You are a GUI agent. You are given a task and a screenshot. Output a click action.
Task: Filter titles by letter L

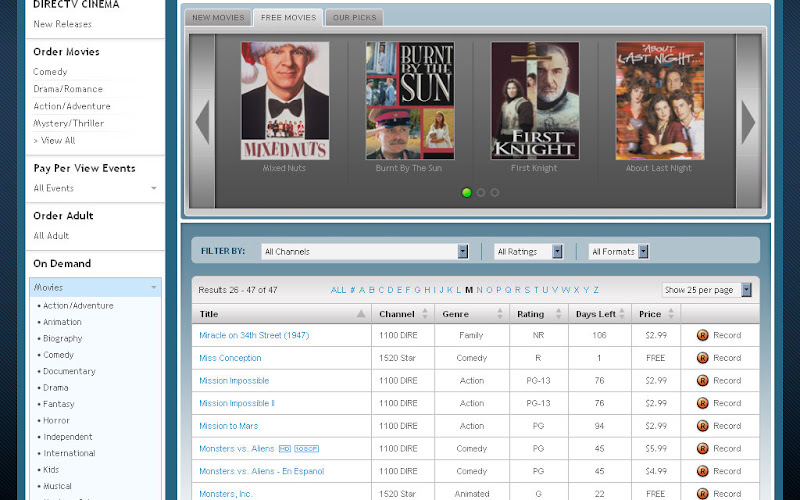[459, 290]
